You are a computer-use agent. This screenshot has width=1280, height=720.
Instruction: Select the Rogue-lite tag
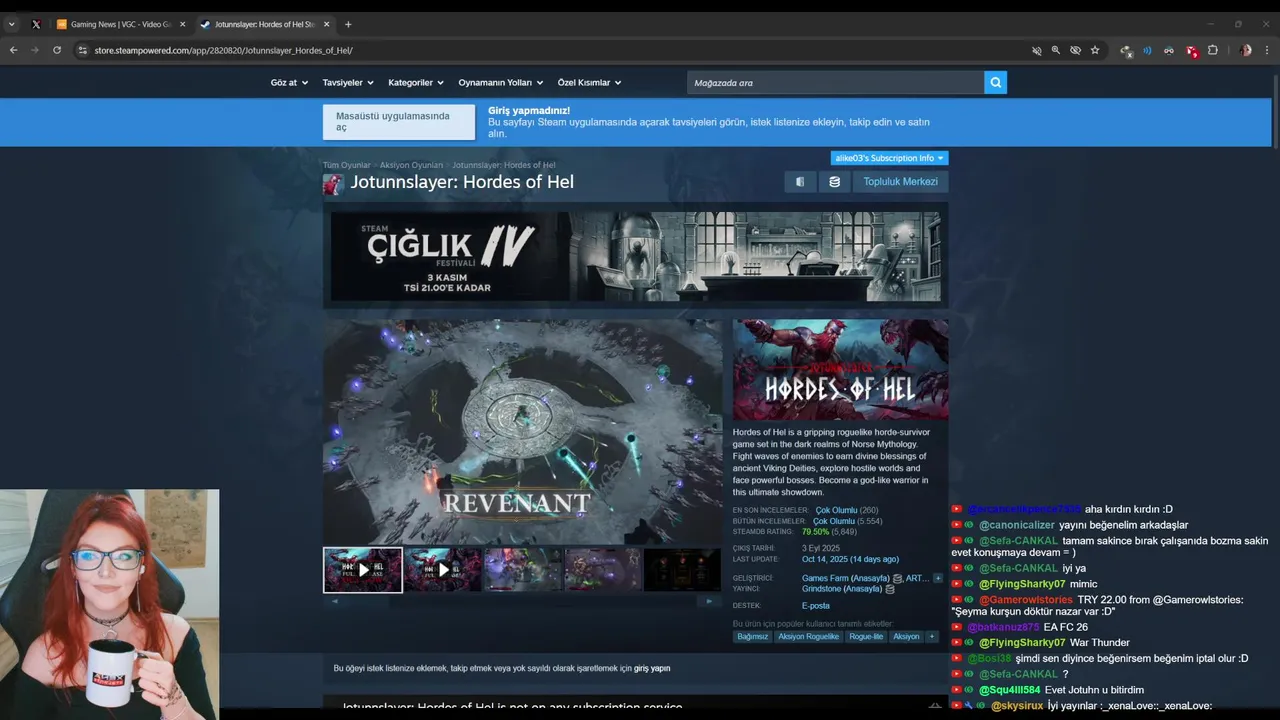pyautogui.click(x=866, y=636)
